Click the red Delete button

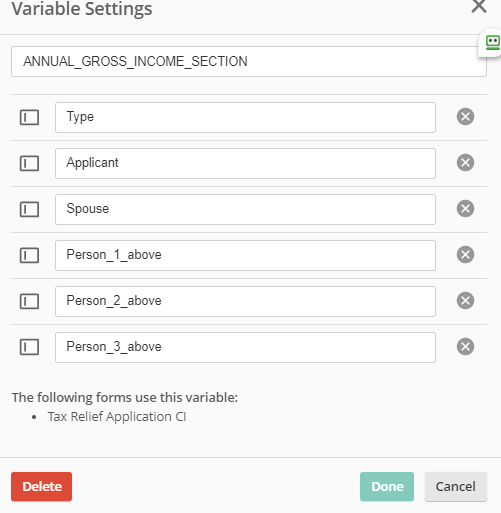click(41, 487)
